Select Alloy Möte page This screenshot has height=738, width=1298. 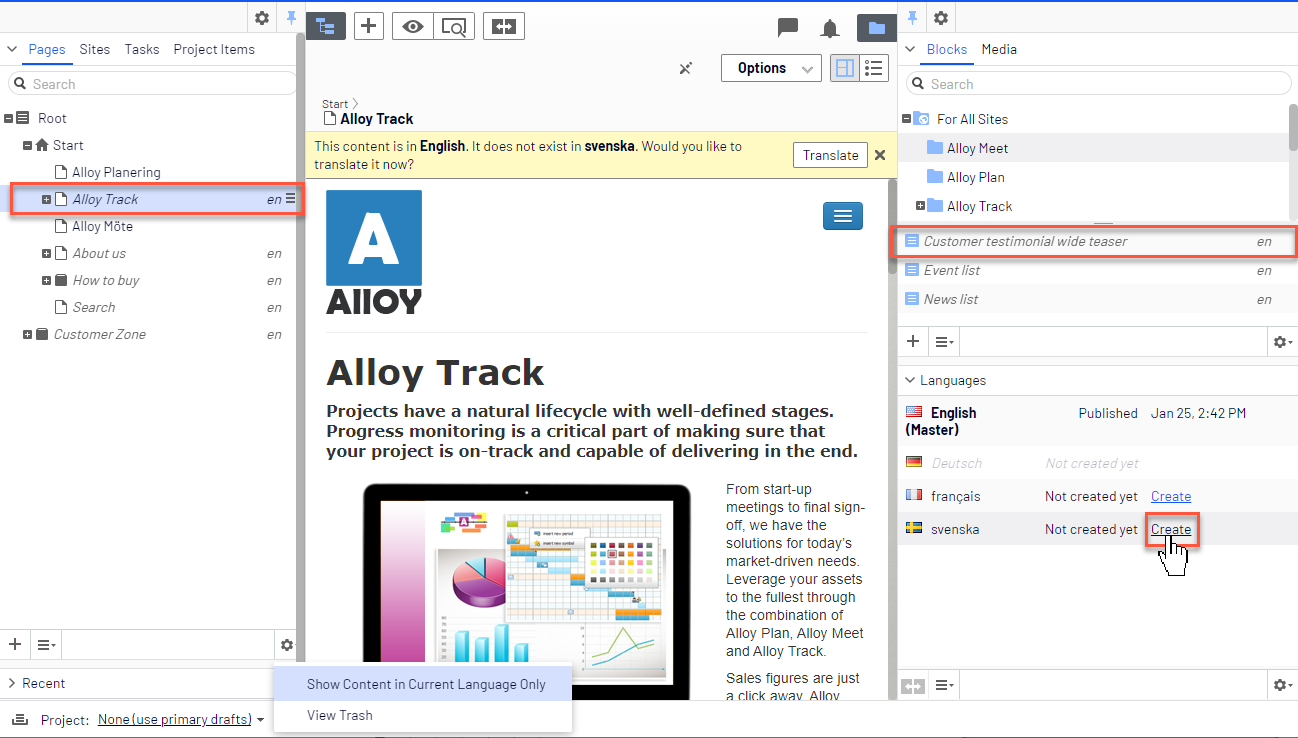102,226
